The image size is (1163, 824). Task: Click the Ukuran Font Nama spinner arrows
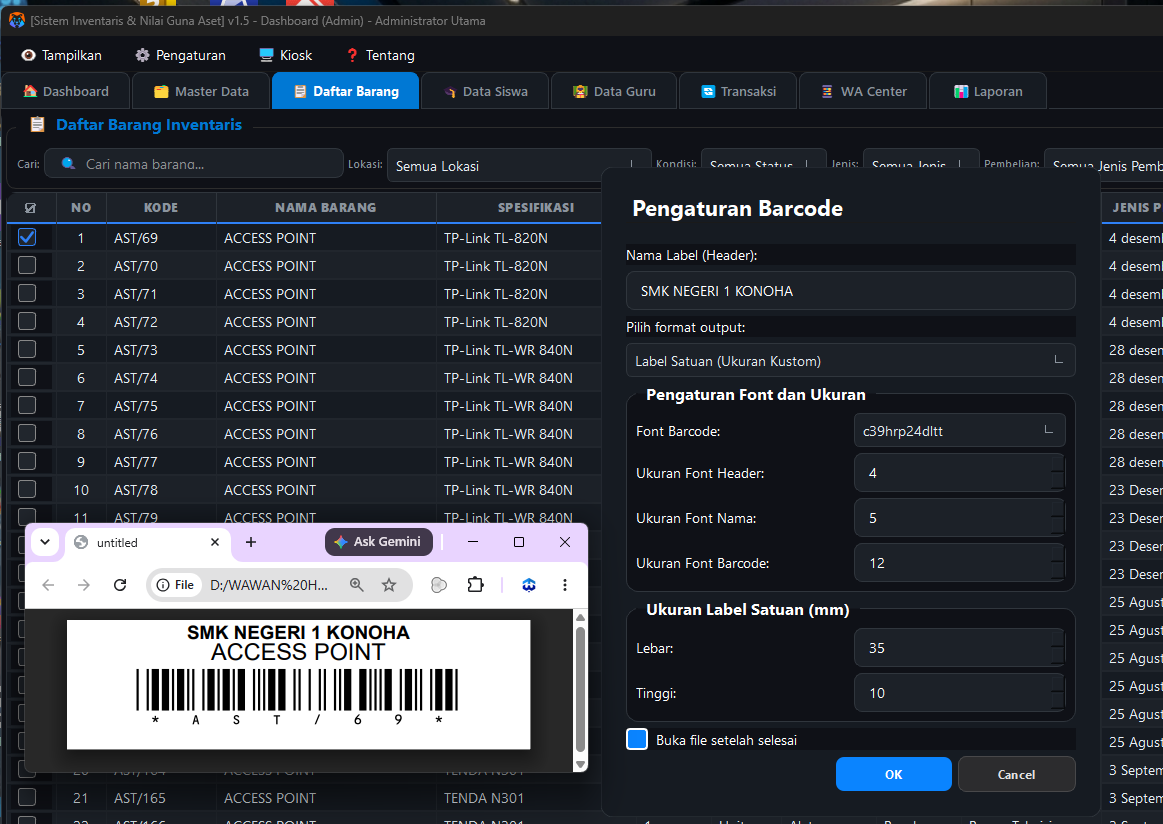click(1058, 518)
